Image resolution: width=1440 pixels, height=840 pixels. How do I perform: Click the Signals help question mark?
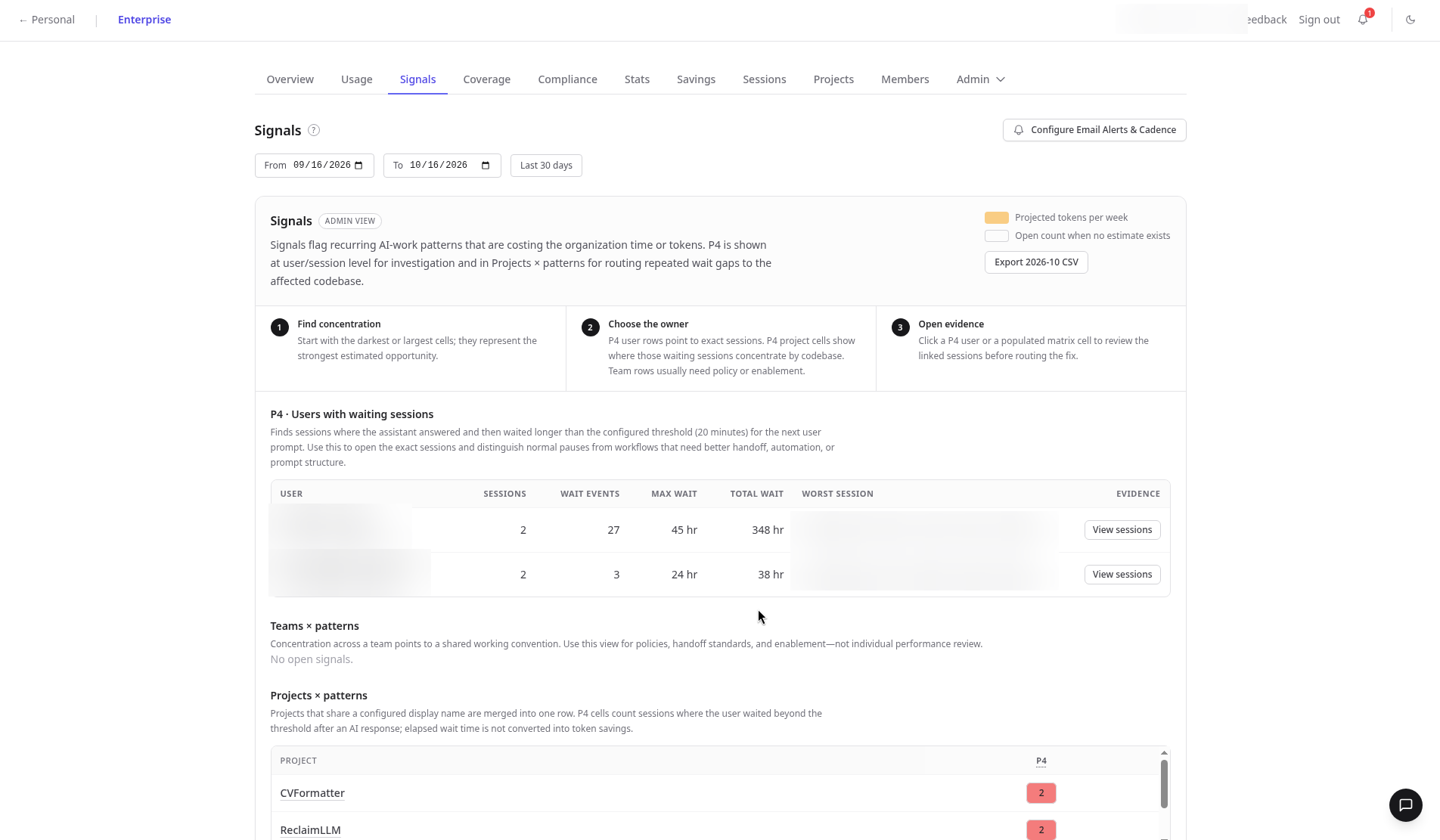pos(314,130)
